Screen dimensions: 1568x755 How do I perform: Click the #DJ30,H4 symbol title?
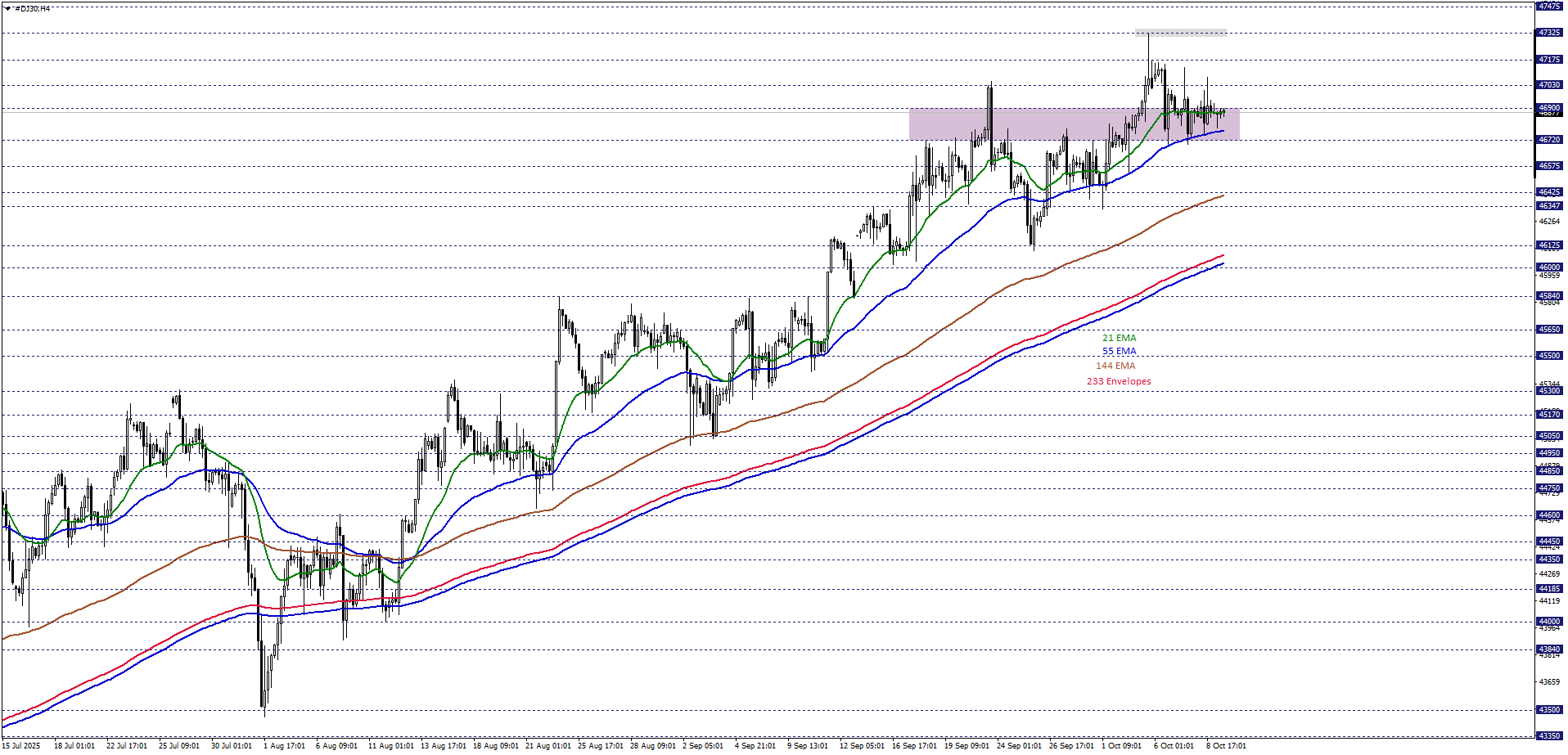pos(33,8)
